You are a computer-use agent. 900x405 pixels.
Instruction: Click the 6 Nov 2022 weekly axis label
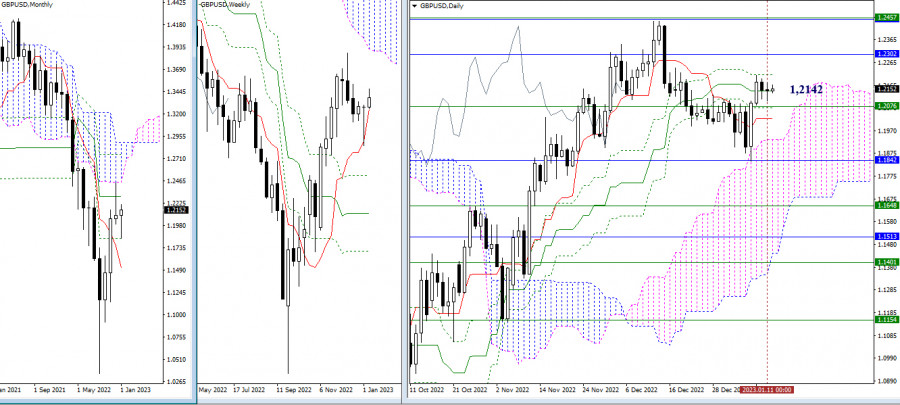coord(337,390)
